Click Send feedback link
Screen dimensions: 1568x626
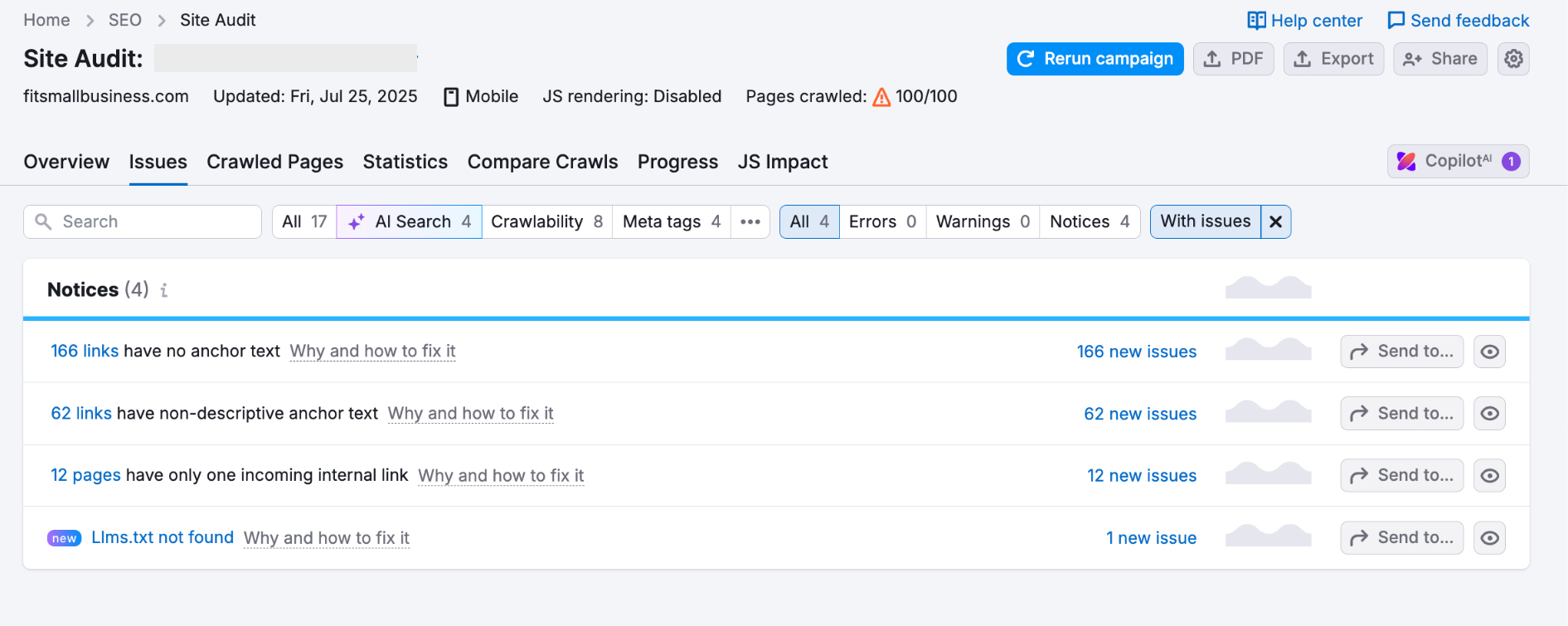click(1458, 21)
